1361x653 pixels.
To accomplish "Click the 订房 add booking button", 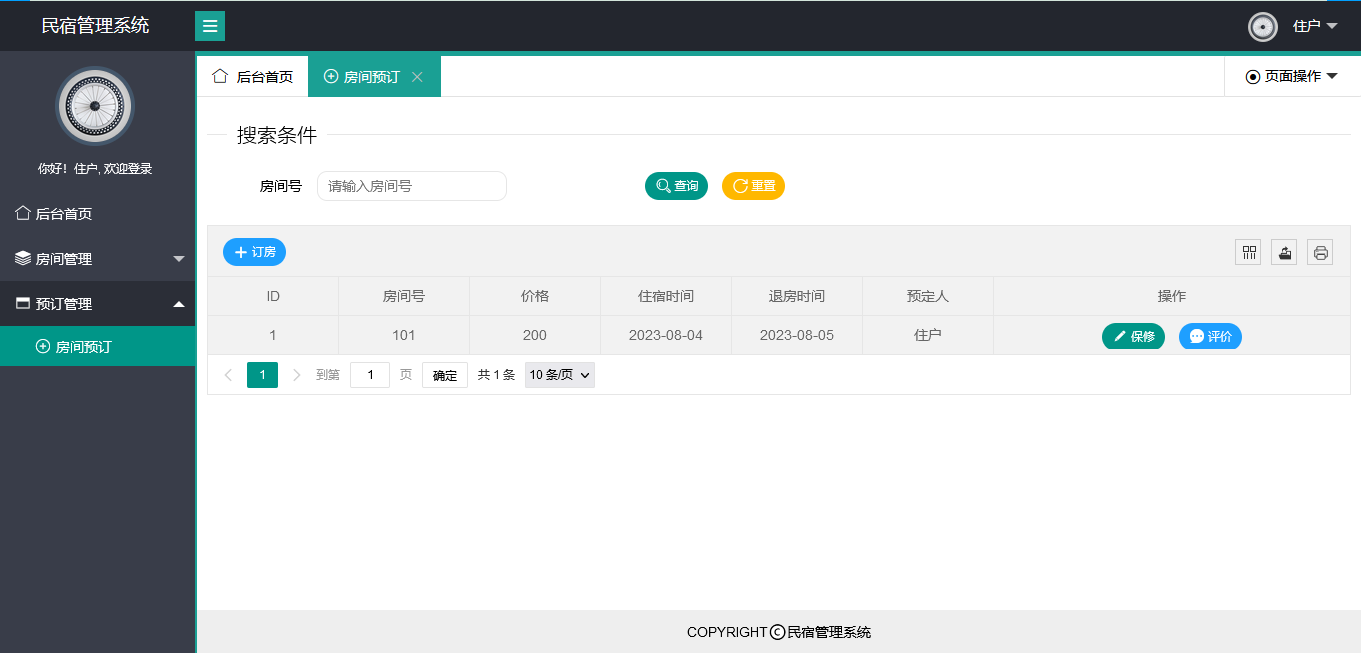I will tap(254, 252).
